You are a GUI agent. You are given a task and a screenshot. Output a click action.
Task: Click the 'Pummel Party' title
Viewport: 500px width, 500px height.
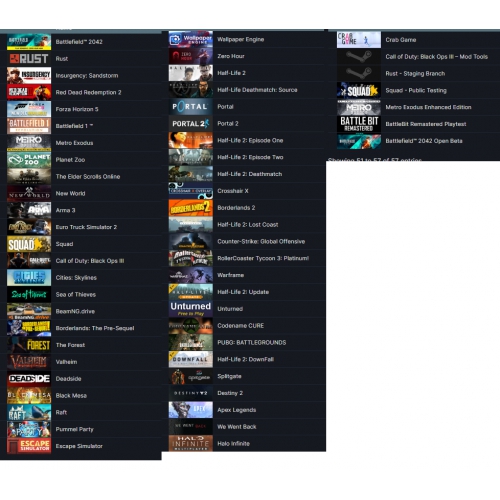click(74, 429)
